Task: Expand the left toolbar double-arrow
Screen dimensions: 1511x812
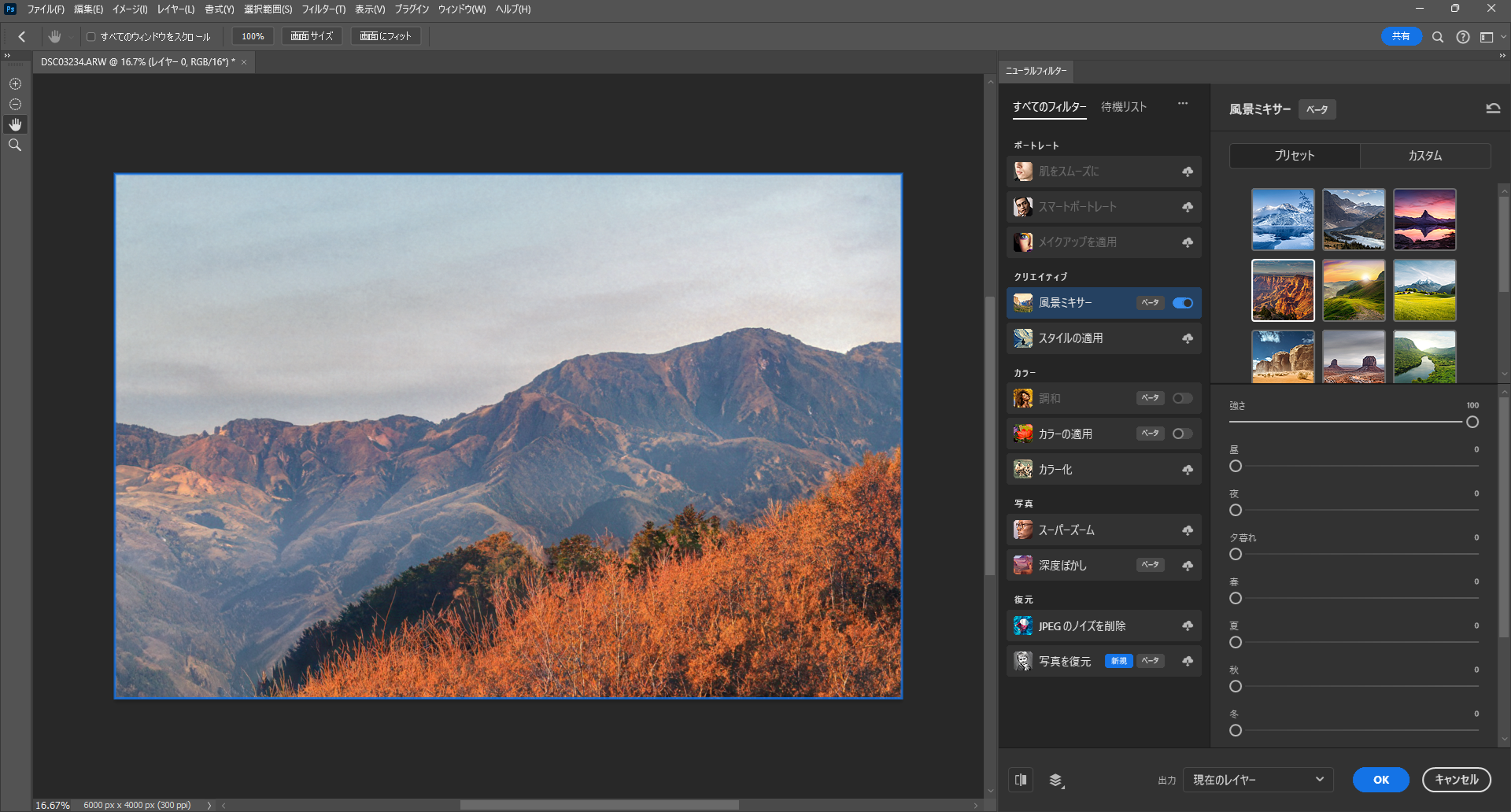Action: [x=7, y=56]
